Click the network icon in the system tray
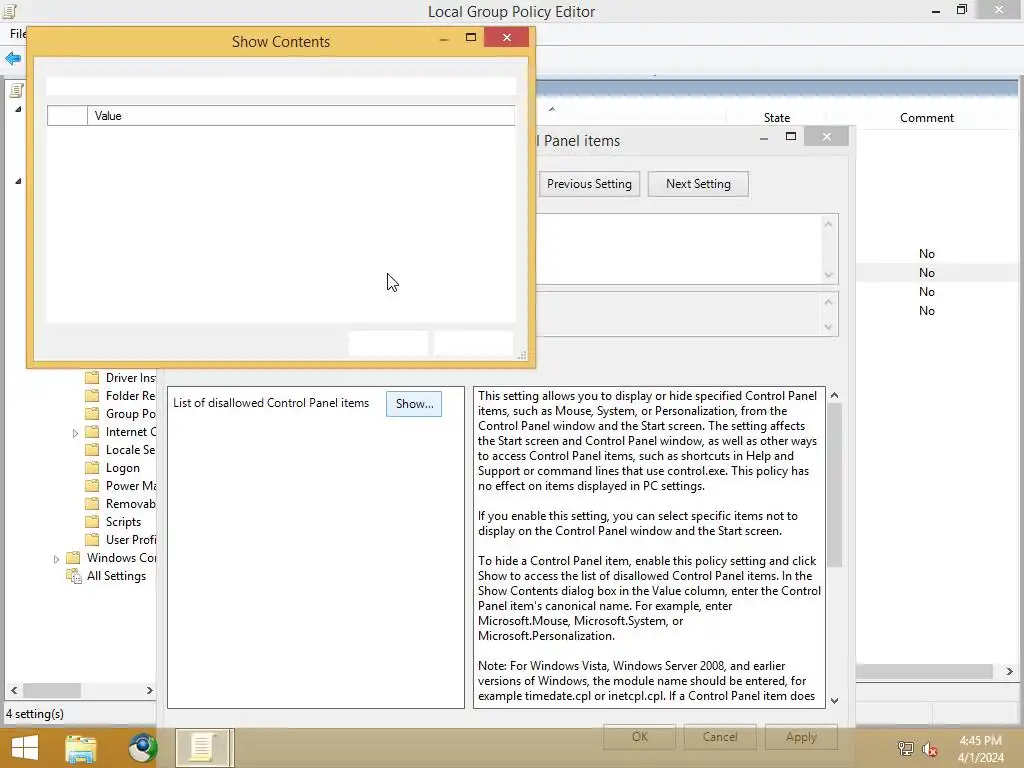 click(905, 748)
